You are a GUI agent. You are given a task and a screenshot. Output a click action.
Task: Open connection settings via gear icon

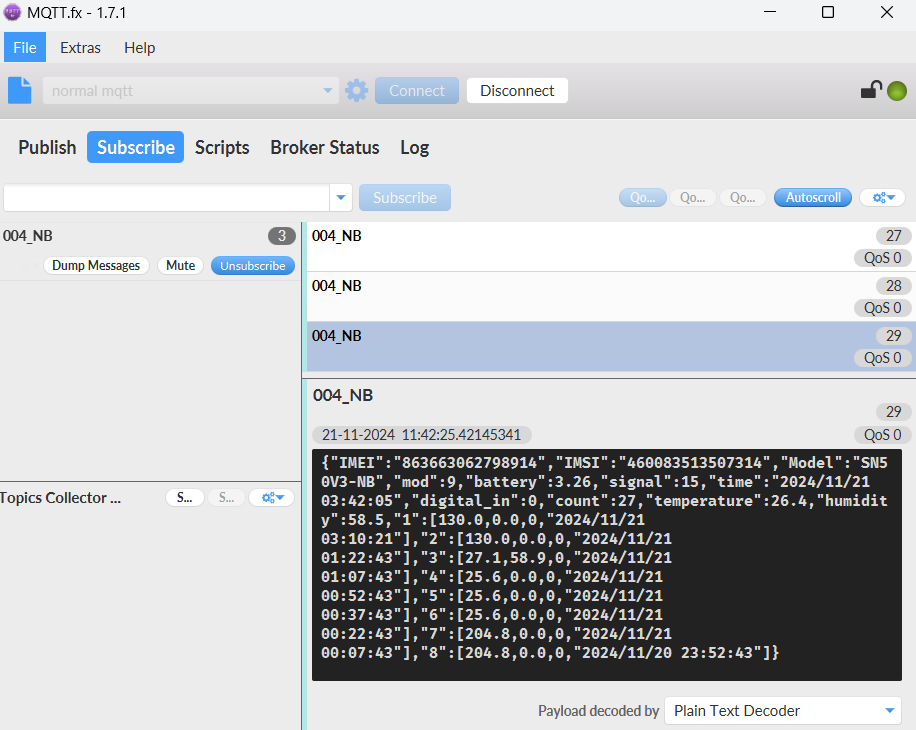[356, 91]
